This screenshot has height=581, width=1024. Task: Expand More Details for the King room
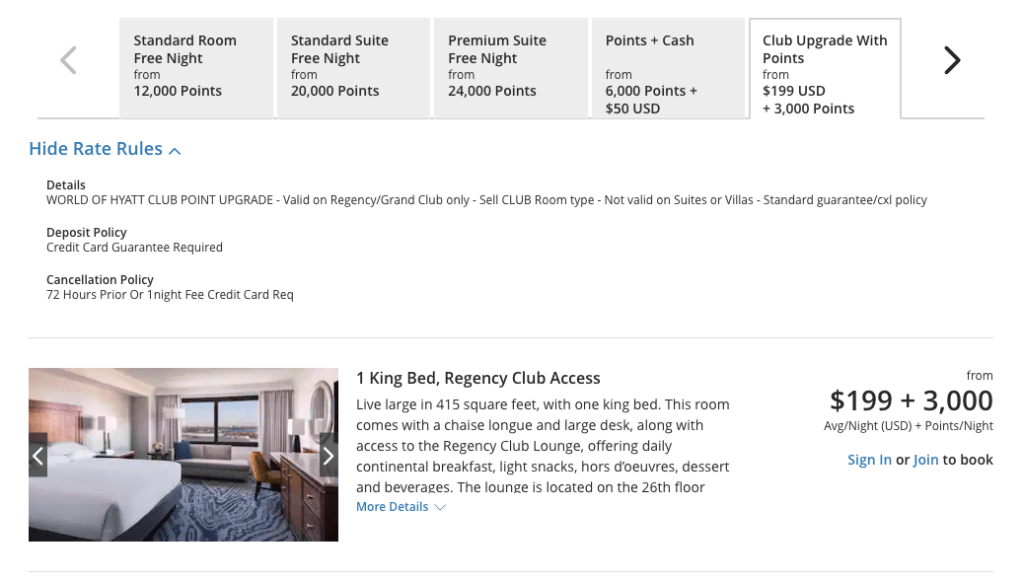click(x=392, y=507)
